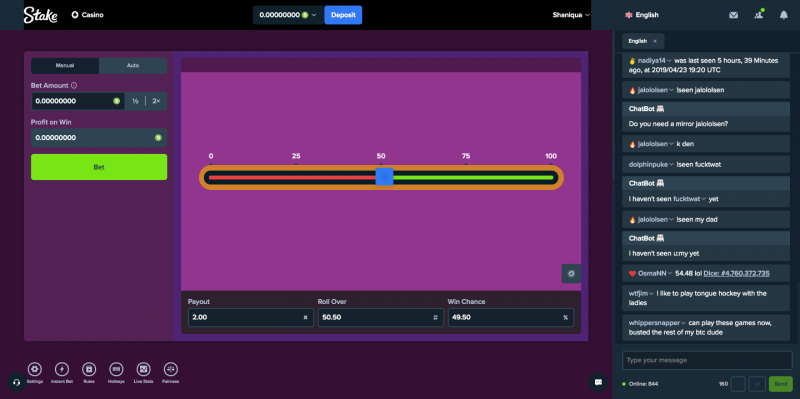Screen dimensions: 800x399
Task: Double the bet with 2× button
Action: pos(156,101)
